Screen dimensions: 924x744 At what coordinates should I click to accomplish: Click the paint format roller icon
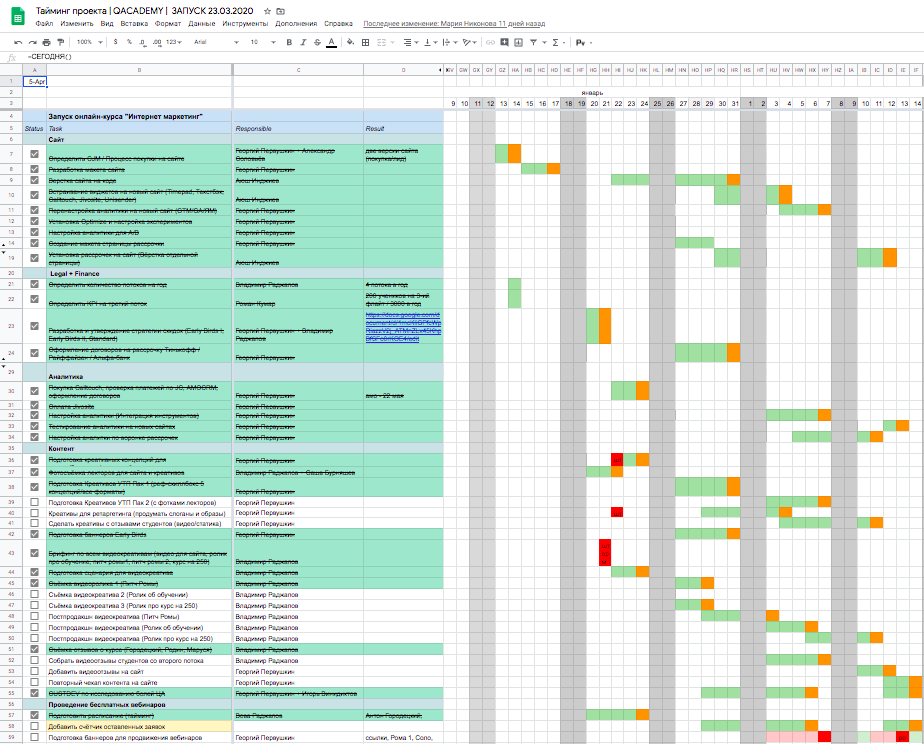pos(60,42)
